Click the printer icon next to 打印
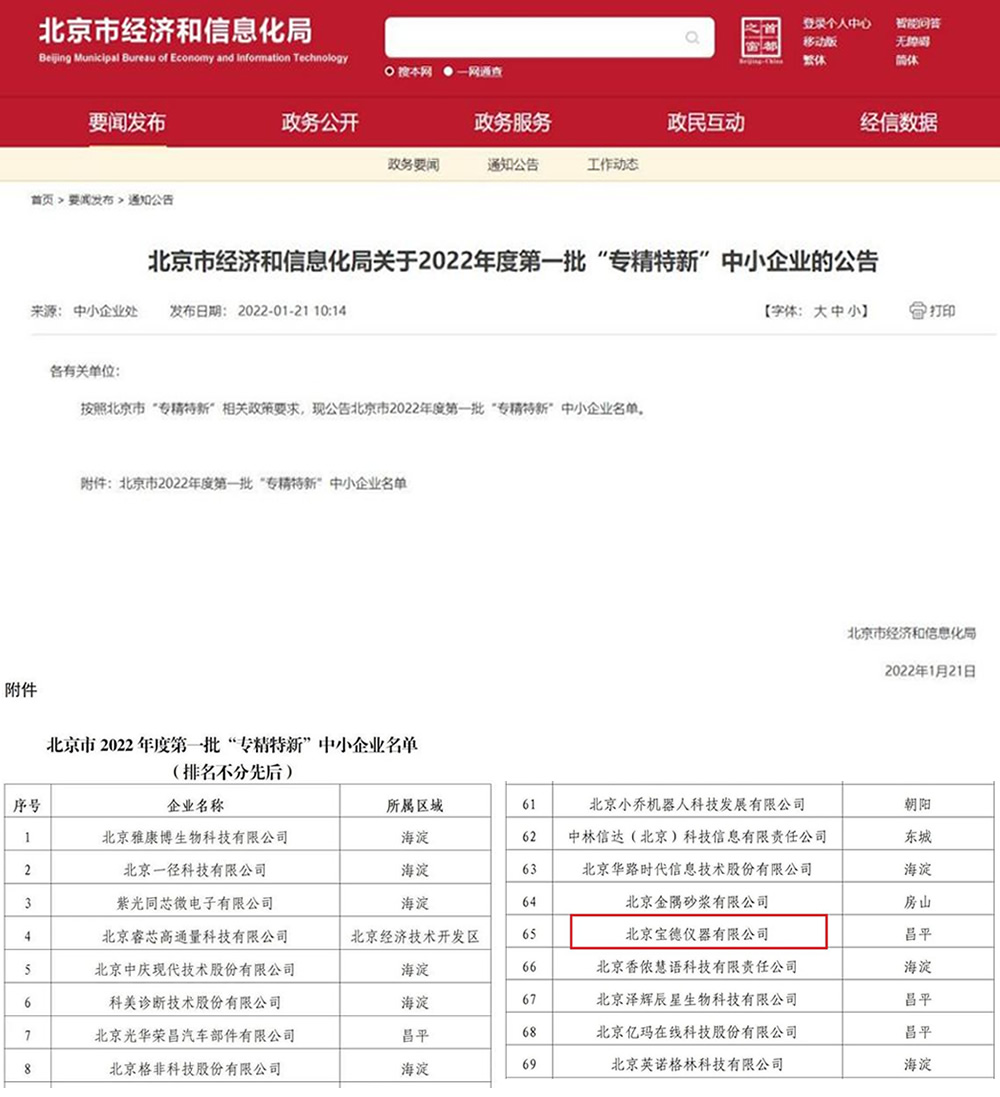 pos(917,311)
